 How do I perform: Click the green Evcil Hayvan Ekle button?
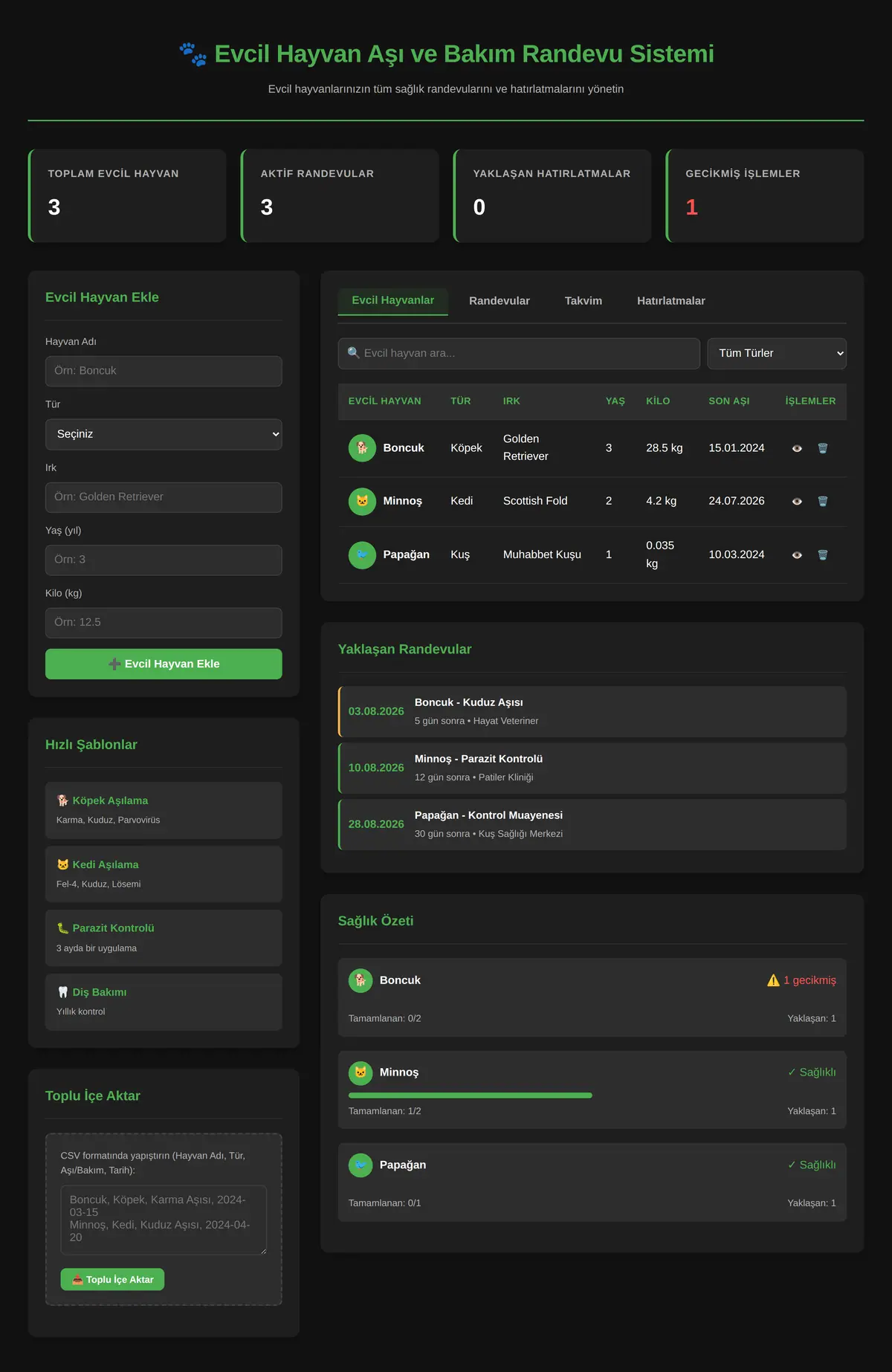tap(164, 664)
